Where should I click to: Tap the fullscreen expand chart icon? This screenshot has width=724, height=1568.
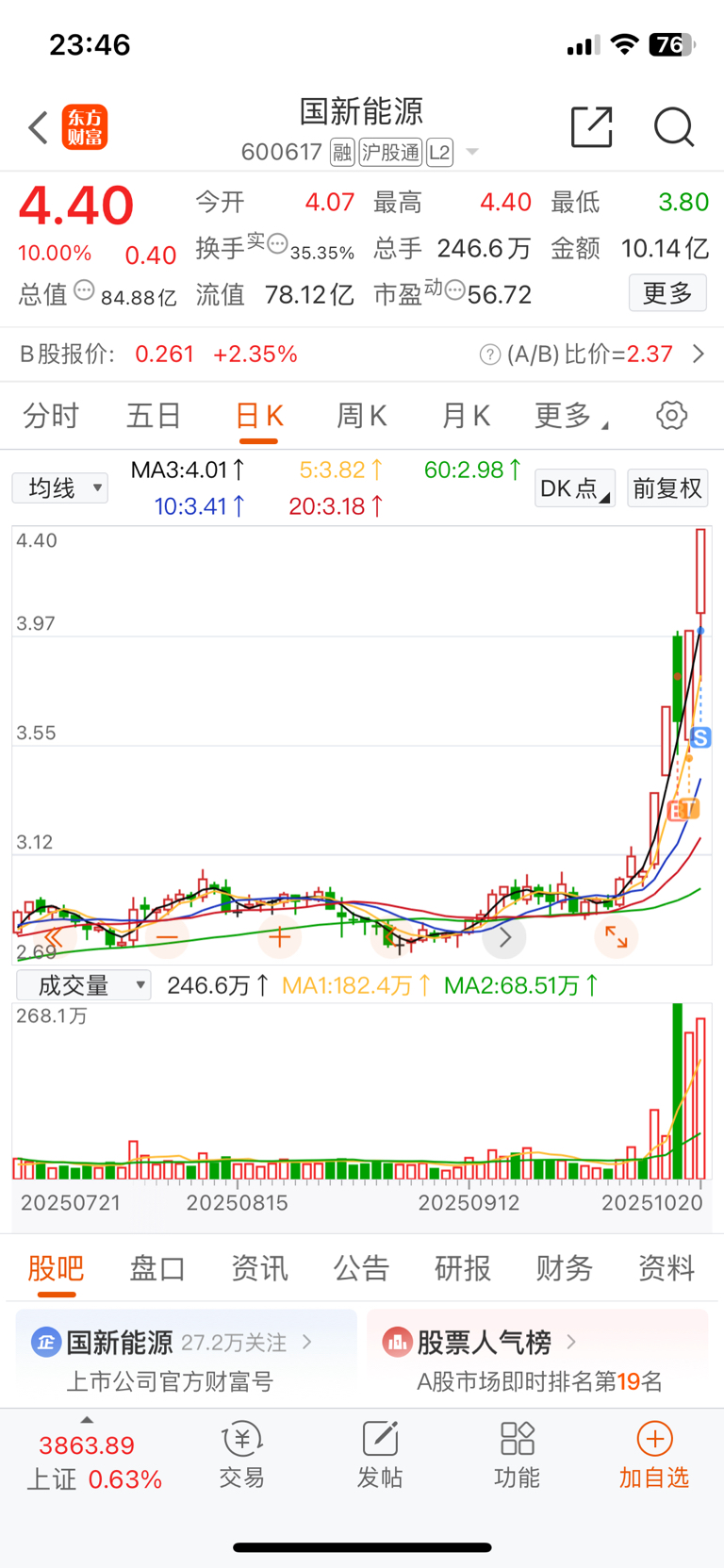[617, 937]
